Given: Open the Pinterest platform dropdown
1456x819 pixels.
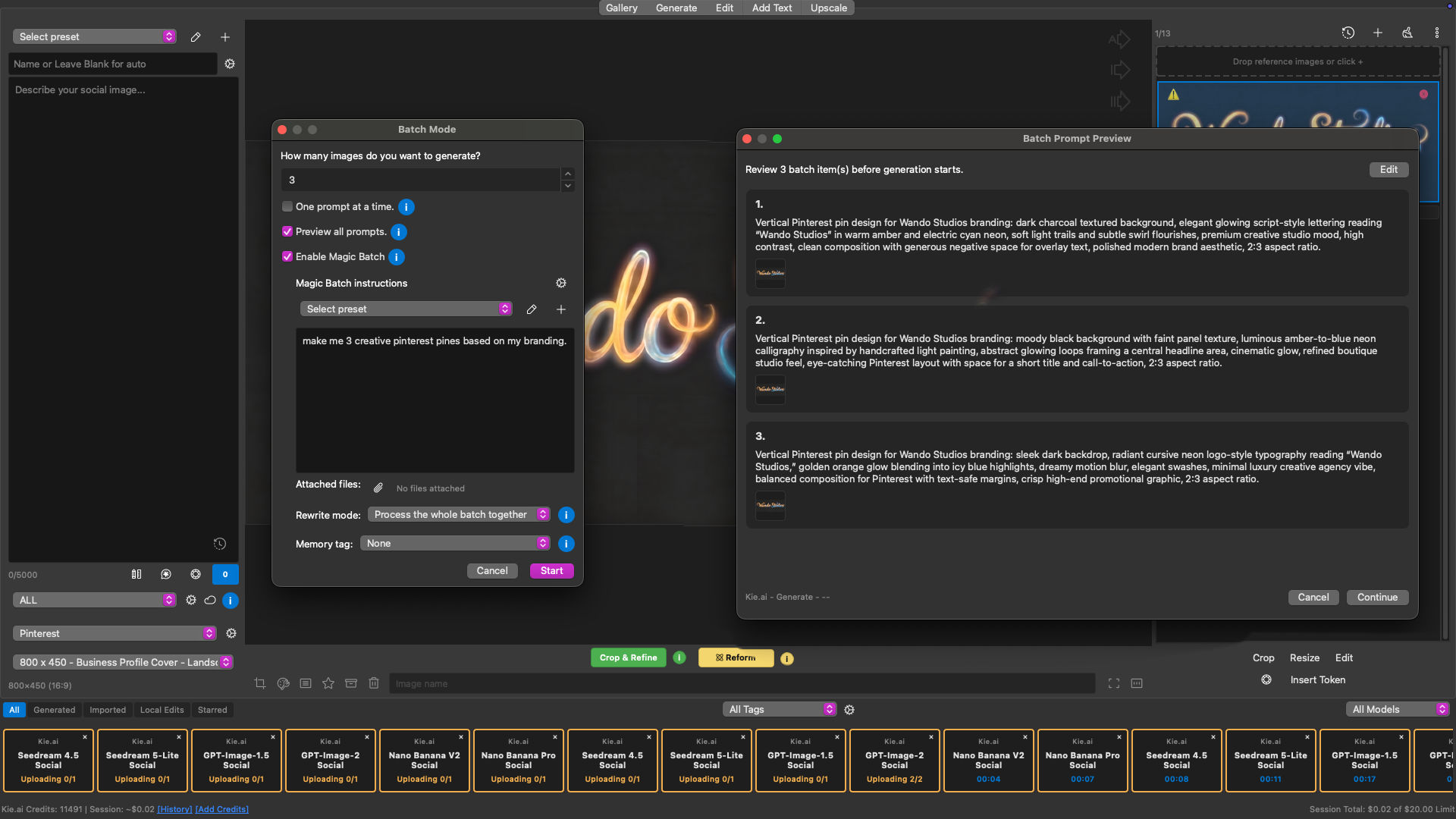Looking at the screenshot, I should pyautogui.click(x=115, y=633).
